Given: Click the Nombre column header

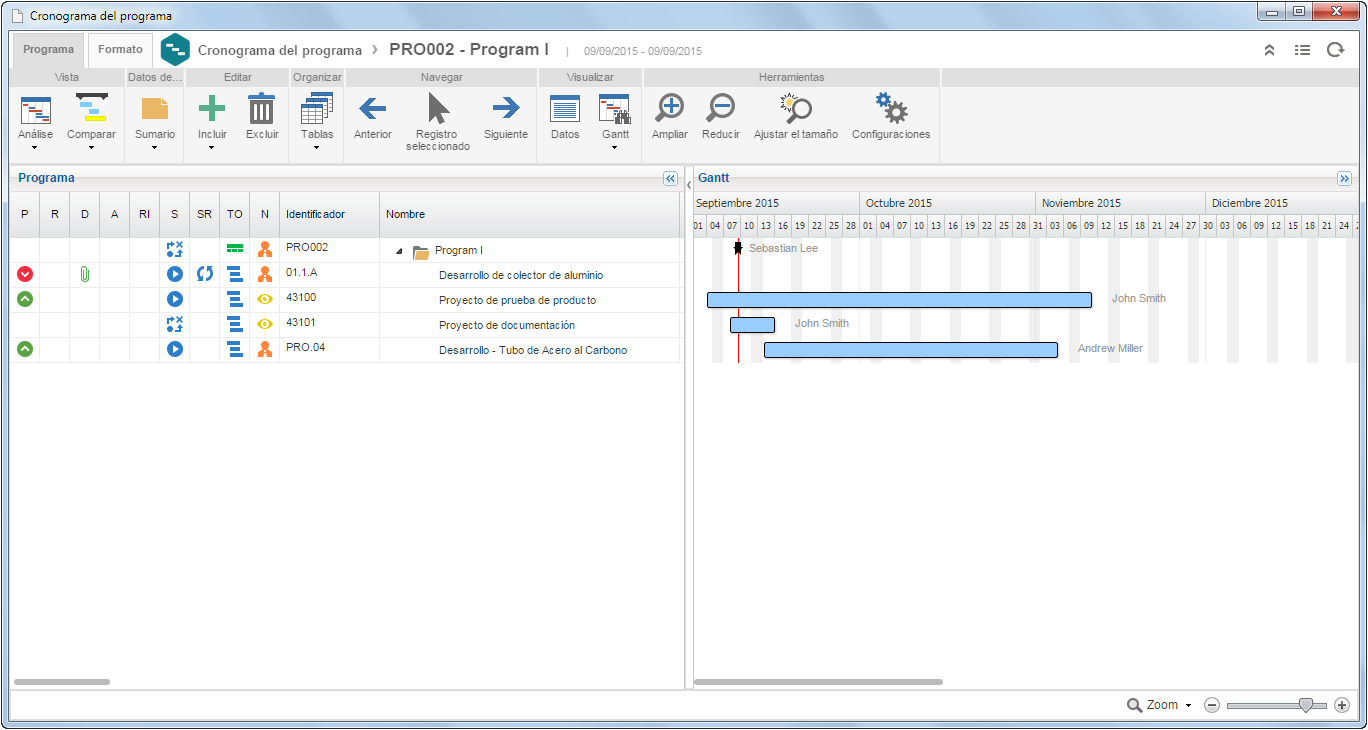Looking at the screenshot, I should coord(530,214).
